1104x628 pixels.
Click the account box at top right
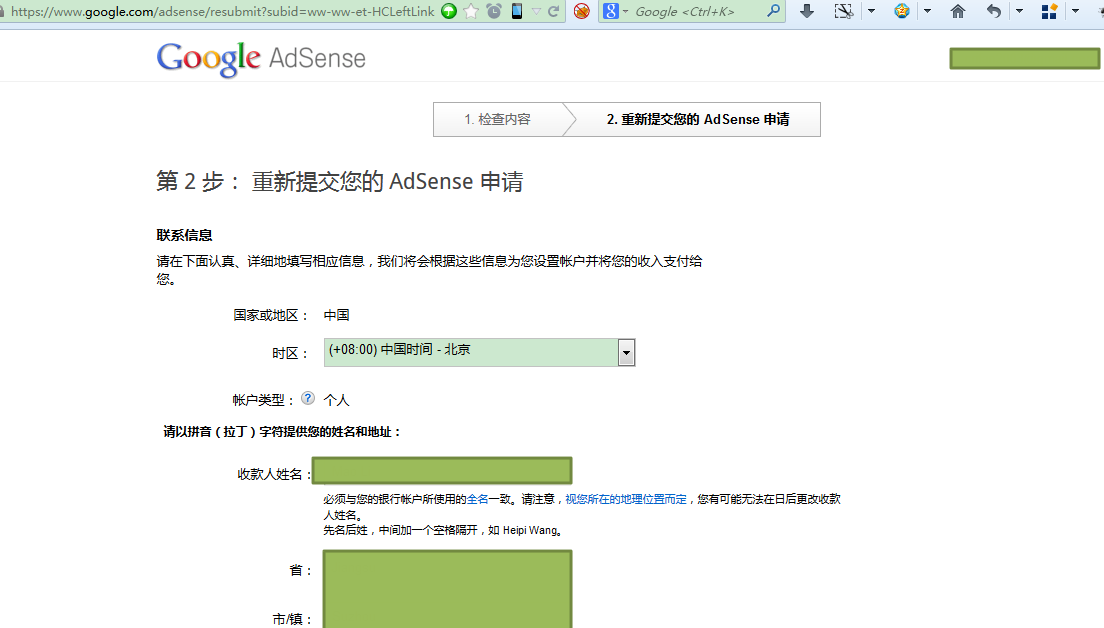point(1024,58)
